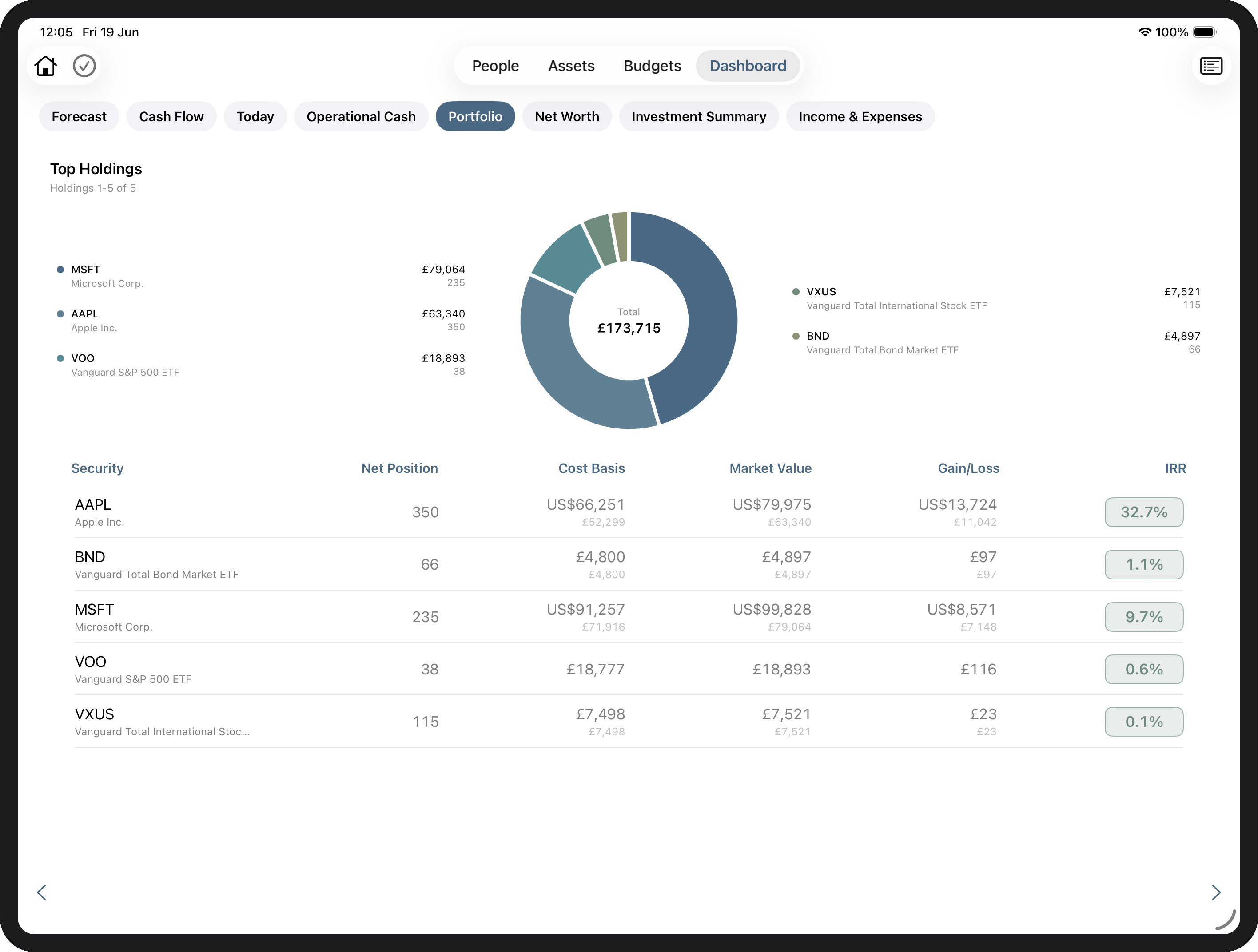The image size is (1258, 952).
Task: Check the Wi-Fi status icon
Action: pyautogui.click(x=1144, y=32)
